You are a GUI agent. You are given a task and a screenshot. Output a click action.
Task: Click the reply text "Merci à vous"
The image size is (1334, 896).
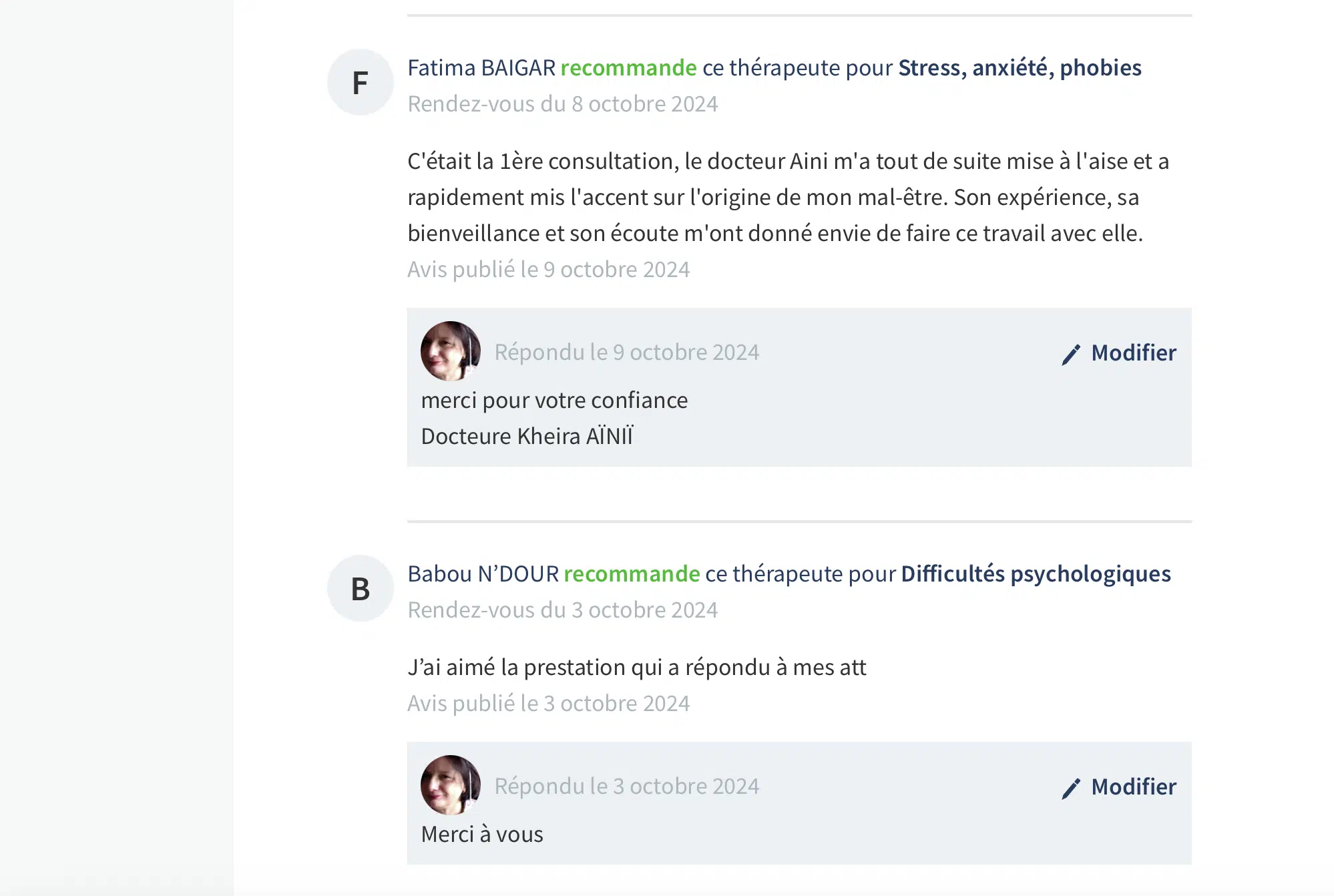click(x=482, y=835)
